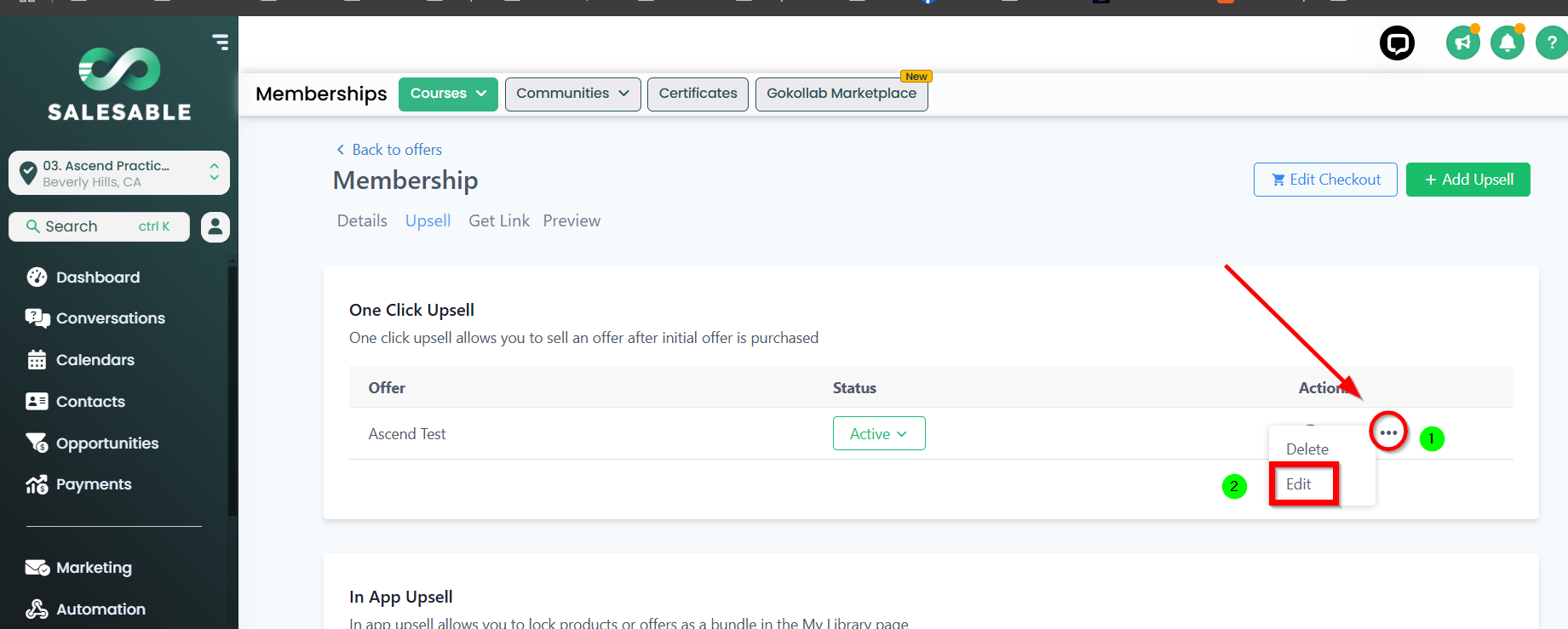This screenshot has height=629, width=1568.
Task: Switch to the Upsell tab
Action: (428, 220)
